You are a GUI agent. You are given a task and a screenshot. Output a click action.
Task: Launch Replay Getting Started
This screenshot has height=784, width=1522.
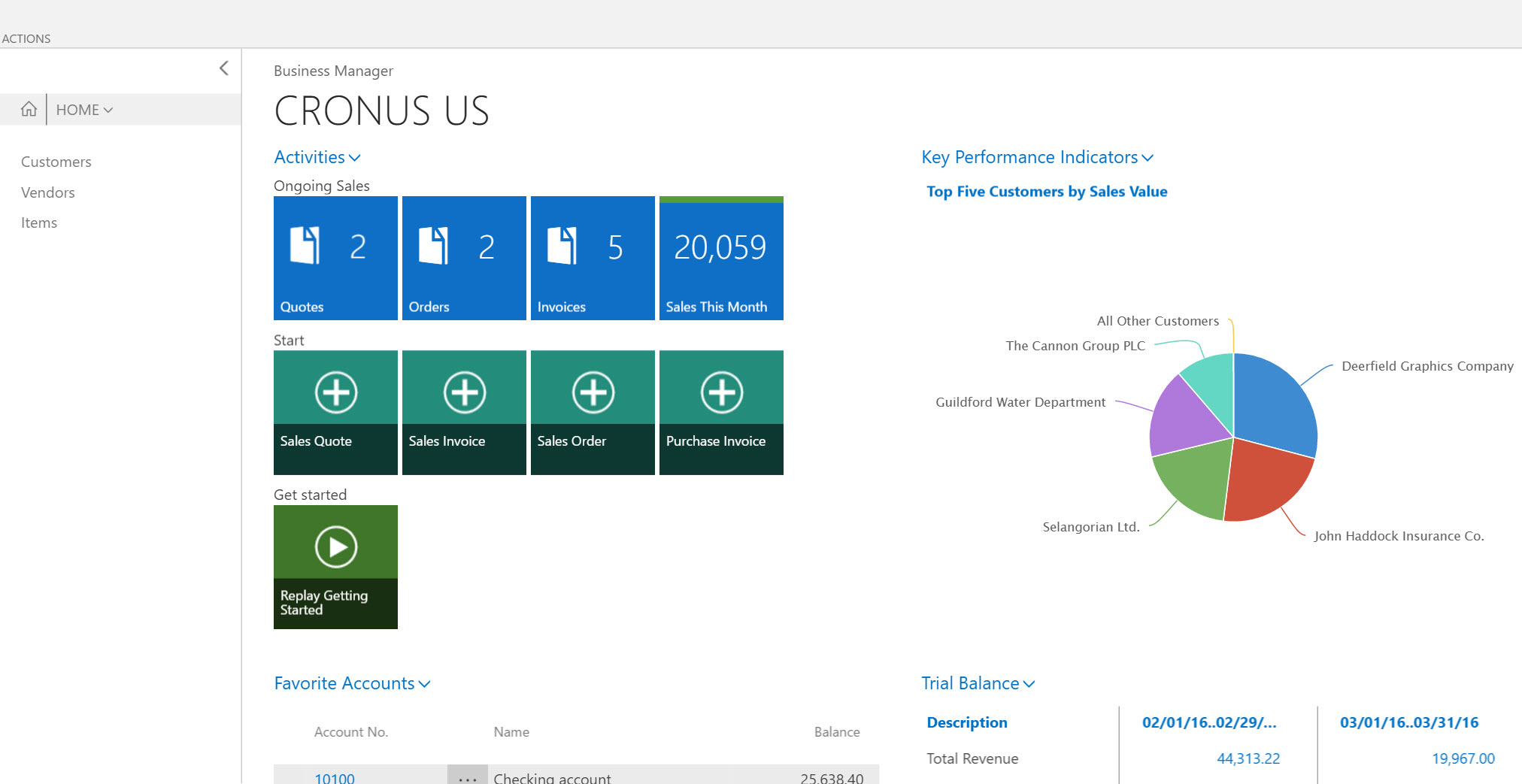(x=335, y=566)
